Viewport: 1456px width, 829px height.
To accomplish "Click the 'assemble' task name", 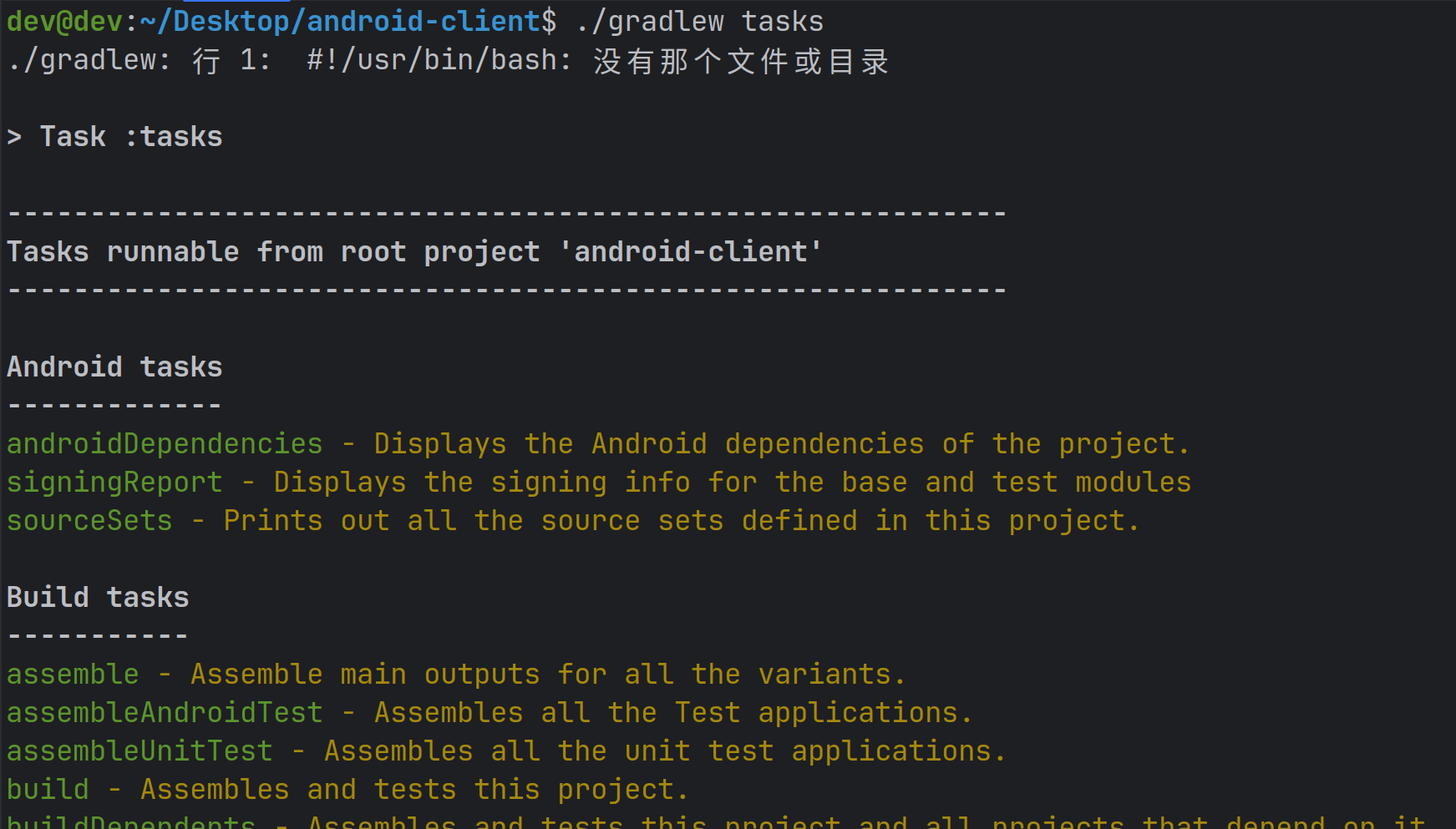I will tap(73, 675).
